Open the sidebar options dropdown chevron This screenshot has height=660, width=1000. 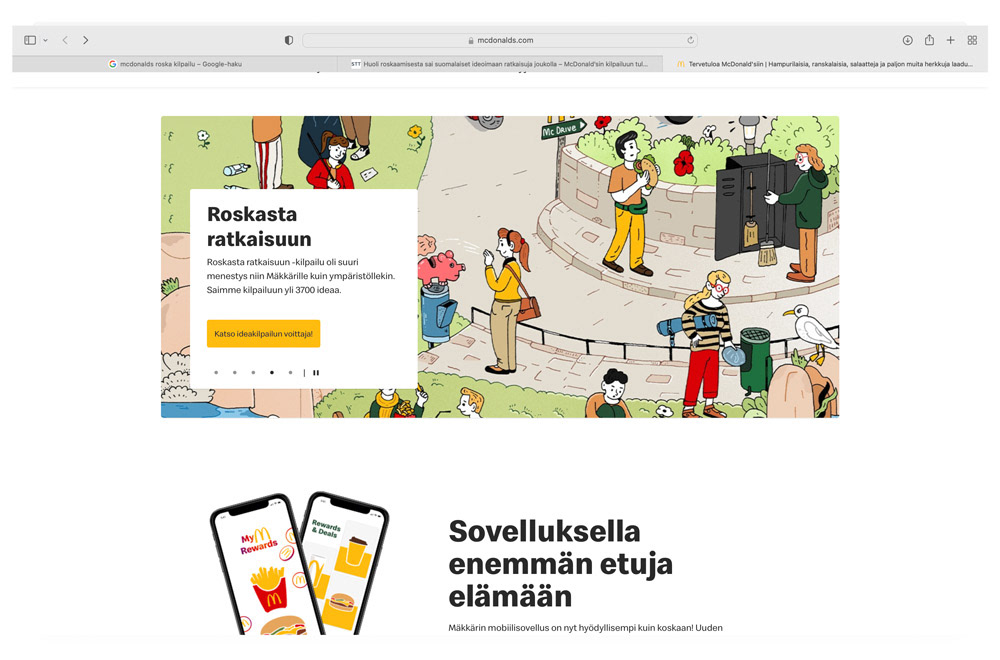pos(45,40)
